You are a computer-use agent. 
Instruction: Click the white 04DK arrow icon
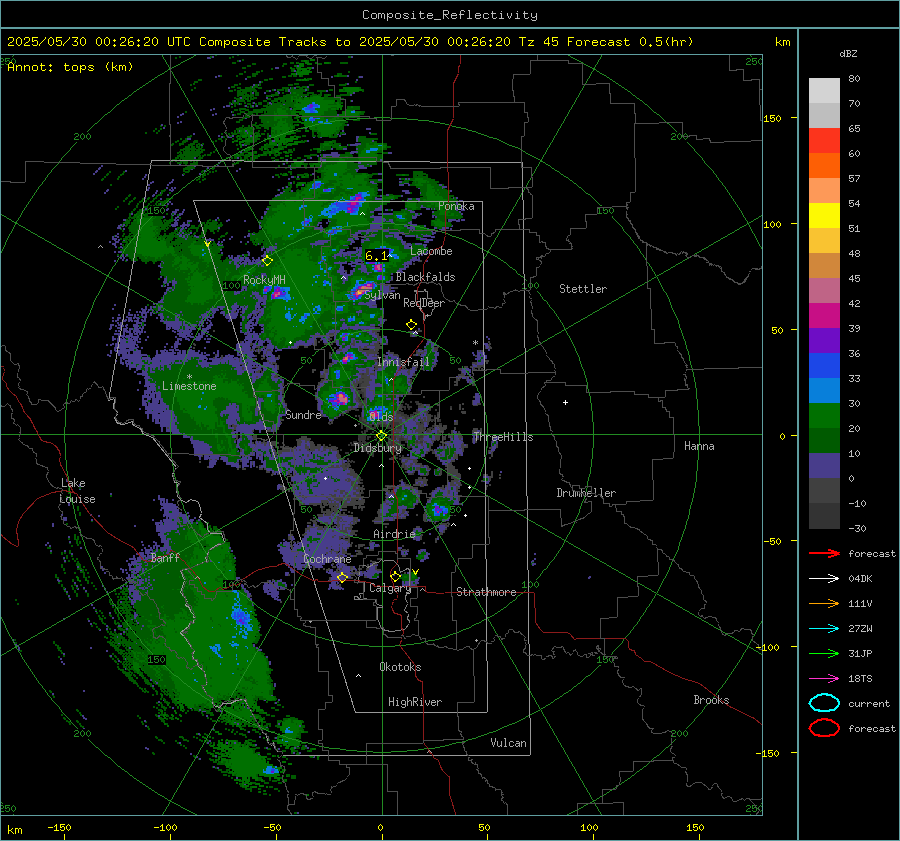point(824,578)
